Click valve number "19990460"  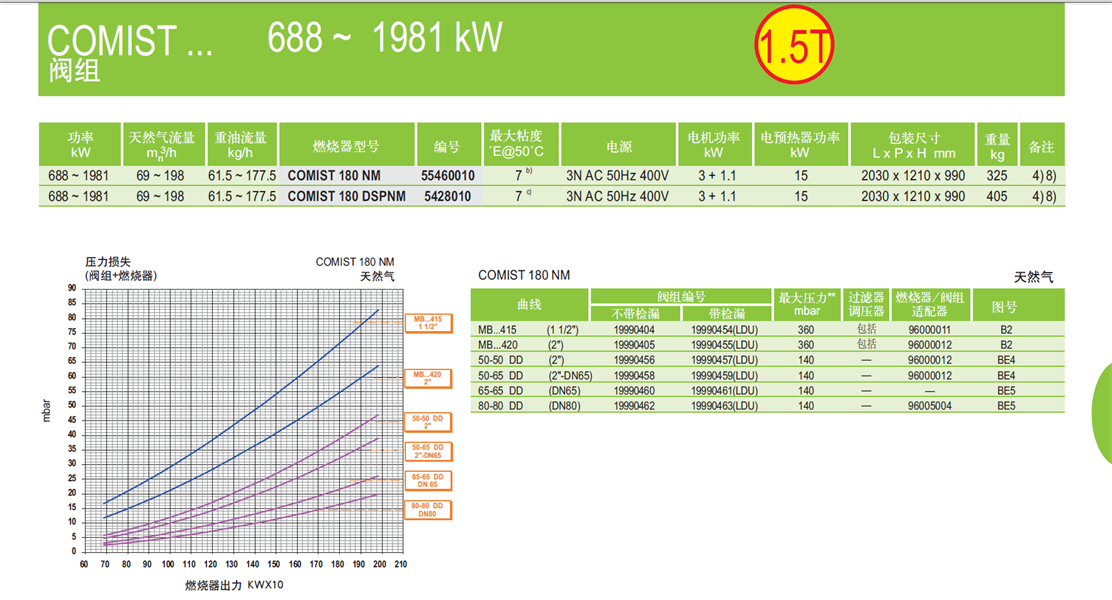coord(635,391)
